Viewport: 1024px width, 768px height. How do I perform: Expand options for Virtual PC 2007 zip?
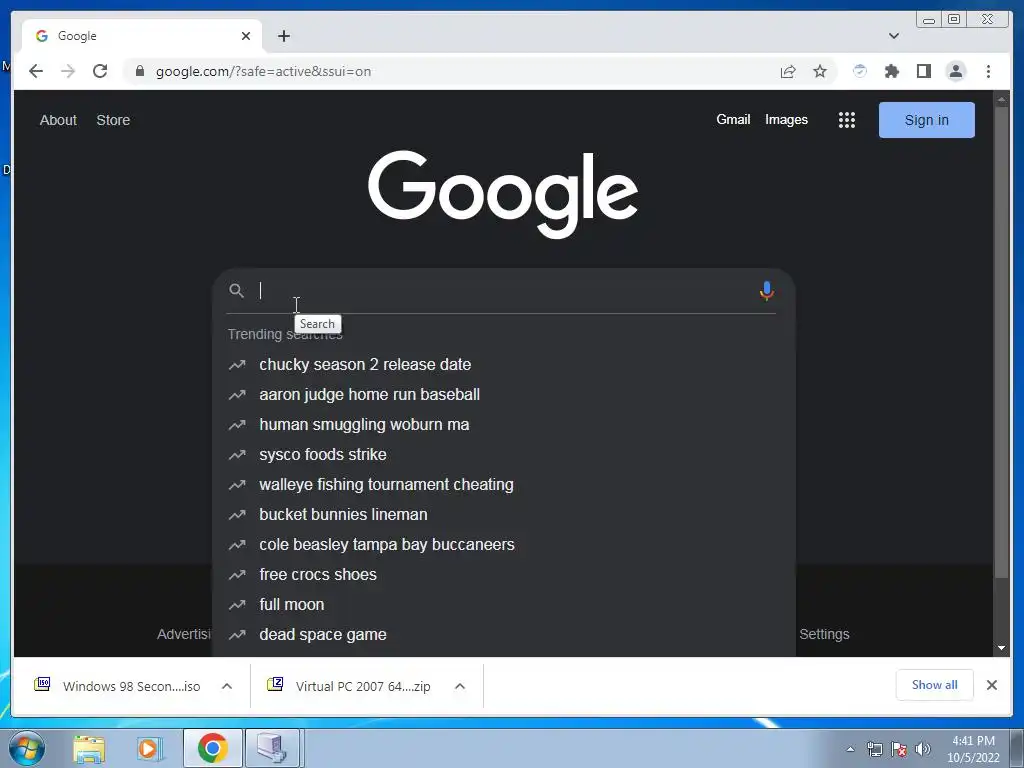[460, 686]
